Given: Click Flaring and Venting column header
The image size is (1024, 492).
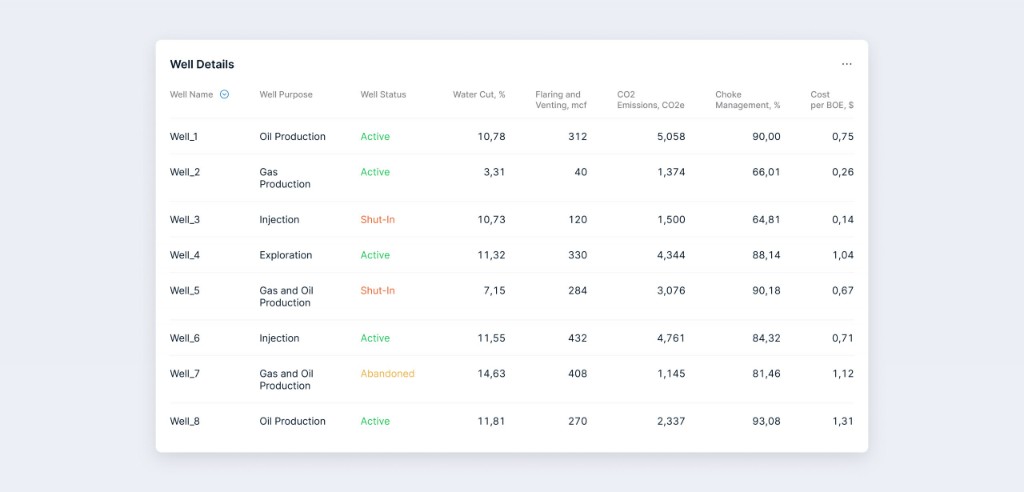Looking at the screenshot, I should coord(558,100).
